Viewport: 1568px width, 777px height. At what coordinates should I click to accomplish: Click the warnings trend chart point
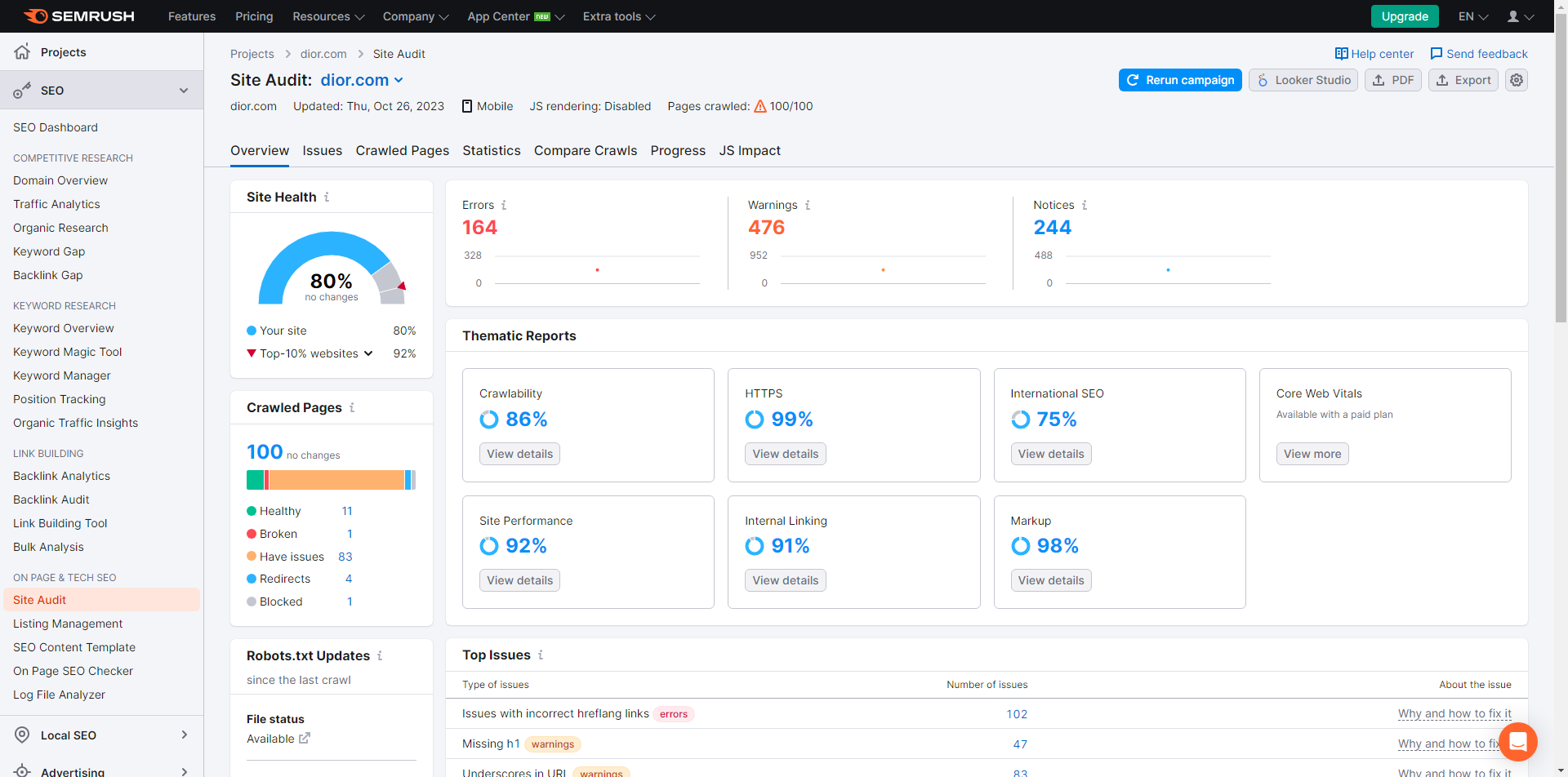[x=883, y=269]
